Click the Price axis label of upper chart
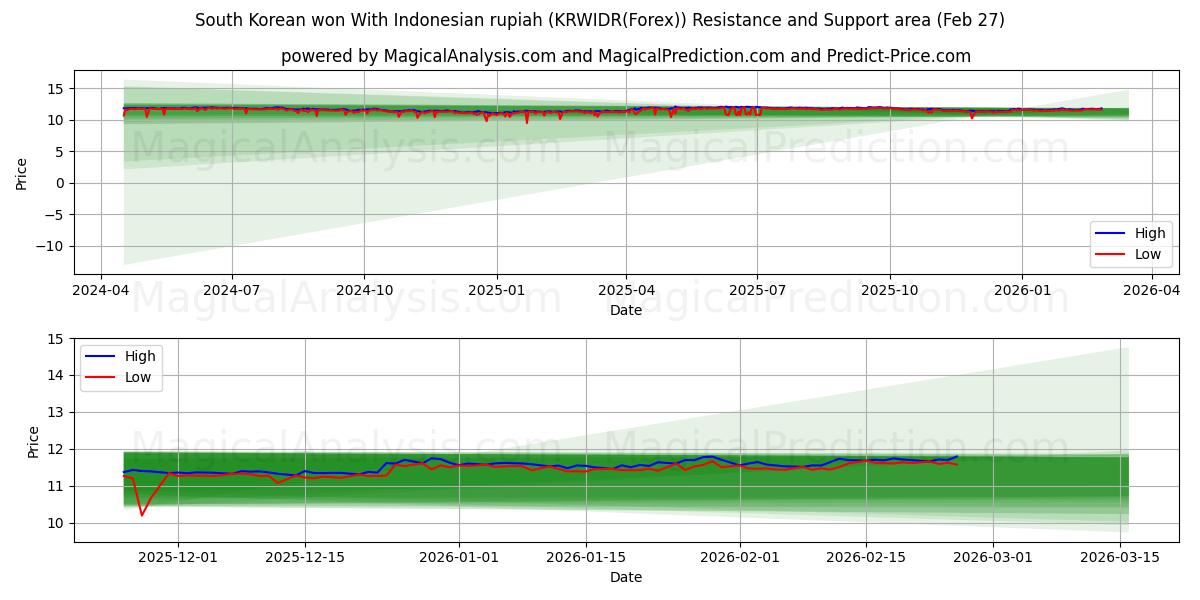 (22, 173)
